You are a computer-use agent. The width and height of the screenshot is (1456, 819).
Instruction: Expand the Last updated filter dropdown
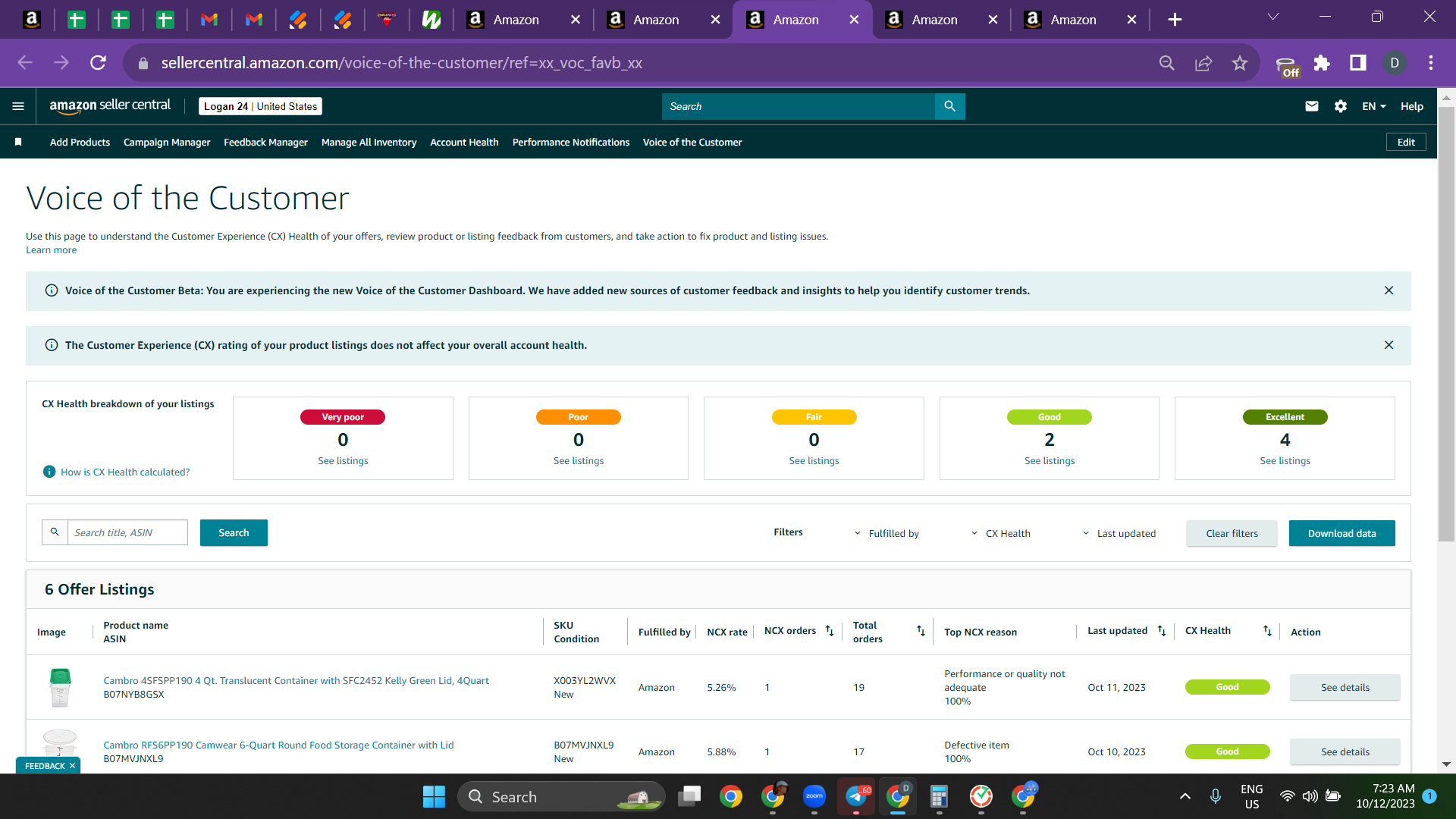[x=1119, y=533]
